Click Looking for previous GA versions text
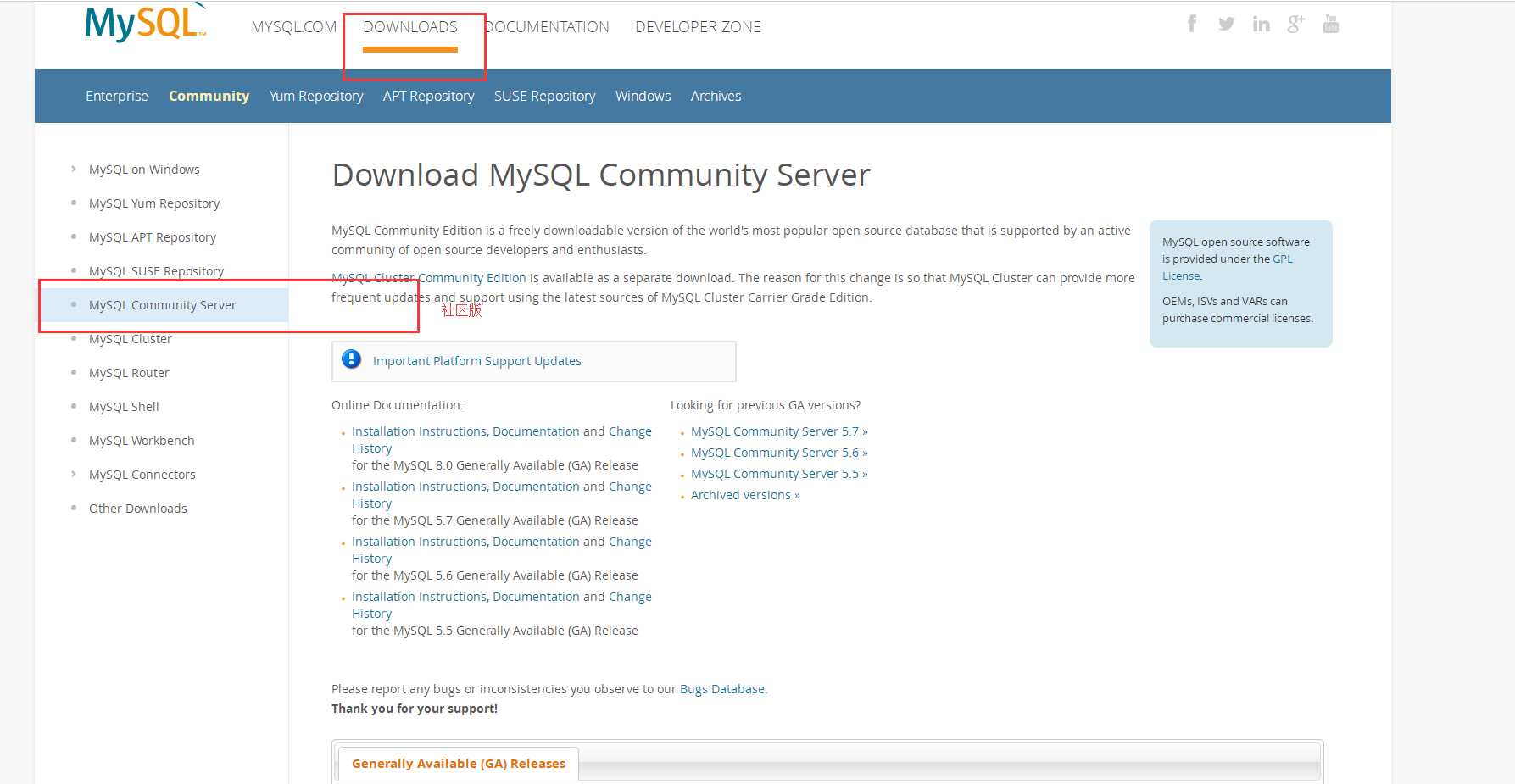Image resolution: width=1515 pixels, height=784 pixels. 766,405
